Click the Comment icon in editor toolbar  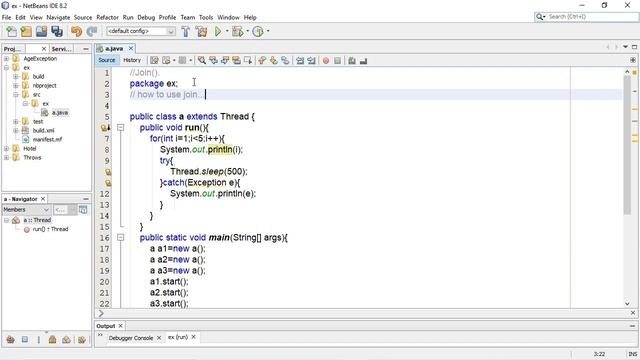(x=352, y=60)
